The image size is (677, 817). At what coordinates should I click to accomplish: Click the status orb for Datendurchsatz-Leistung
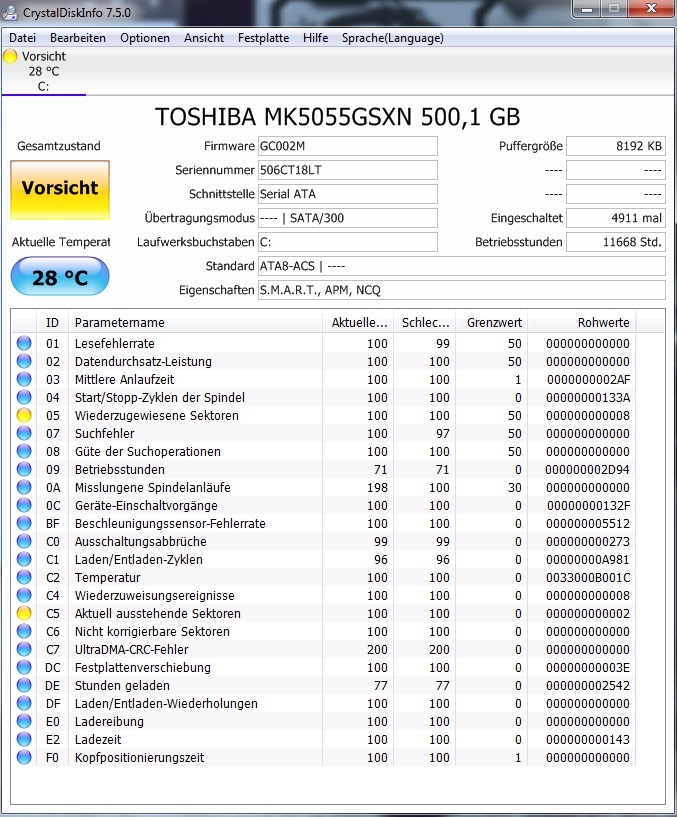coord(24,361)
